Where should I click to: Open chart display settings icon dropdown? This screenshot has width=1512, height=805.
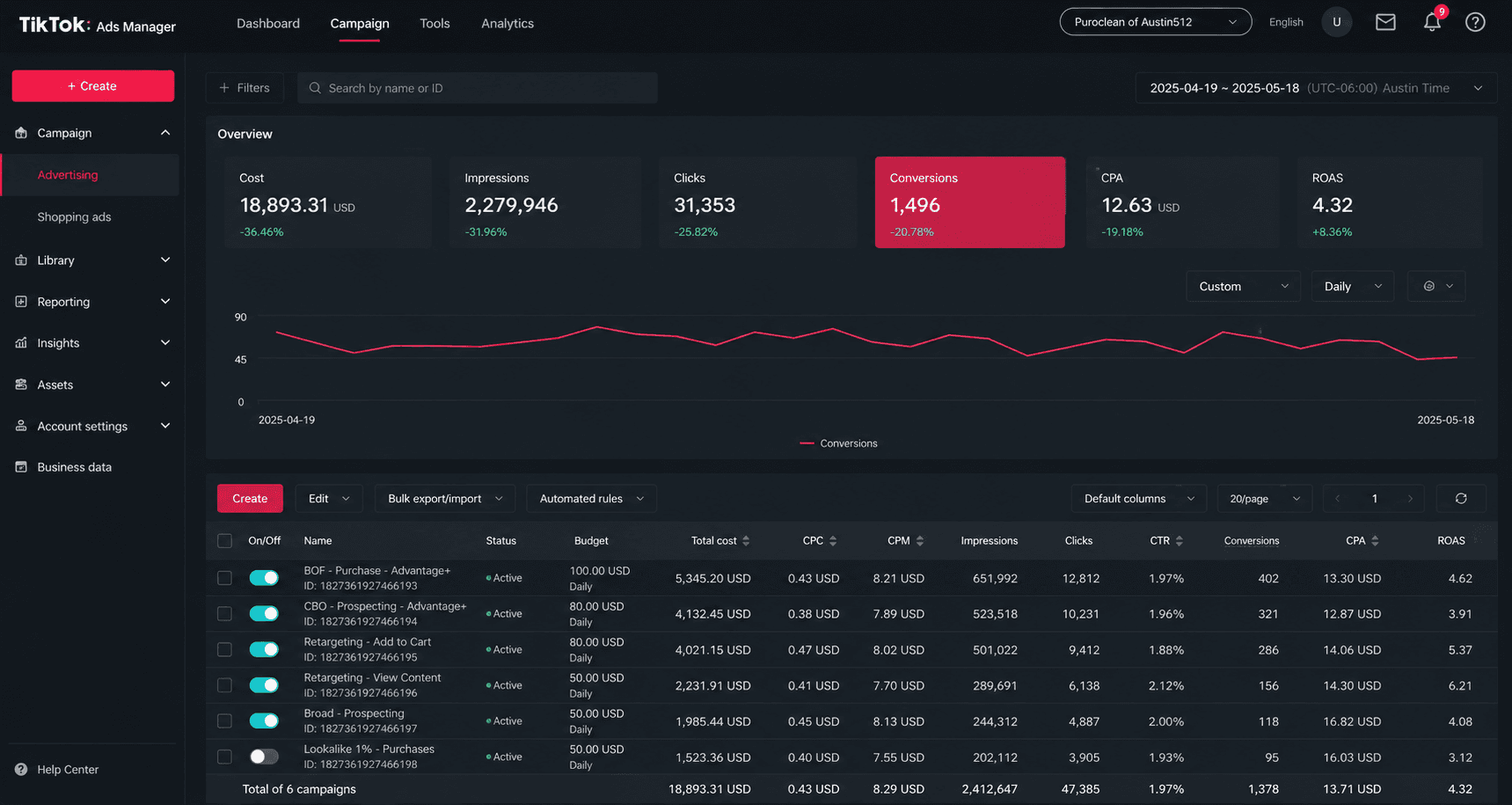click(1437, 287)
